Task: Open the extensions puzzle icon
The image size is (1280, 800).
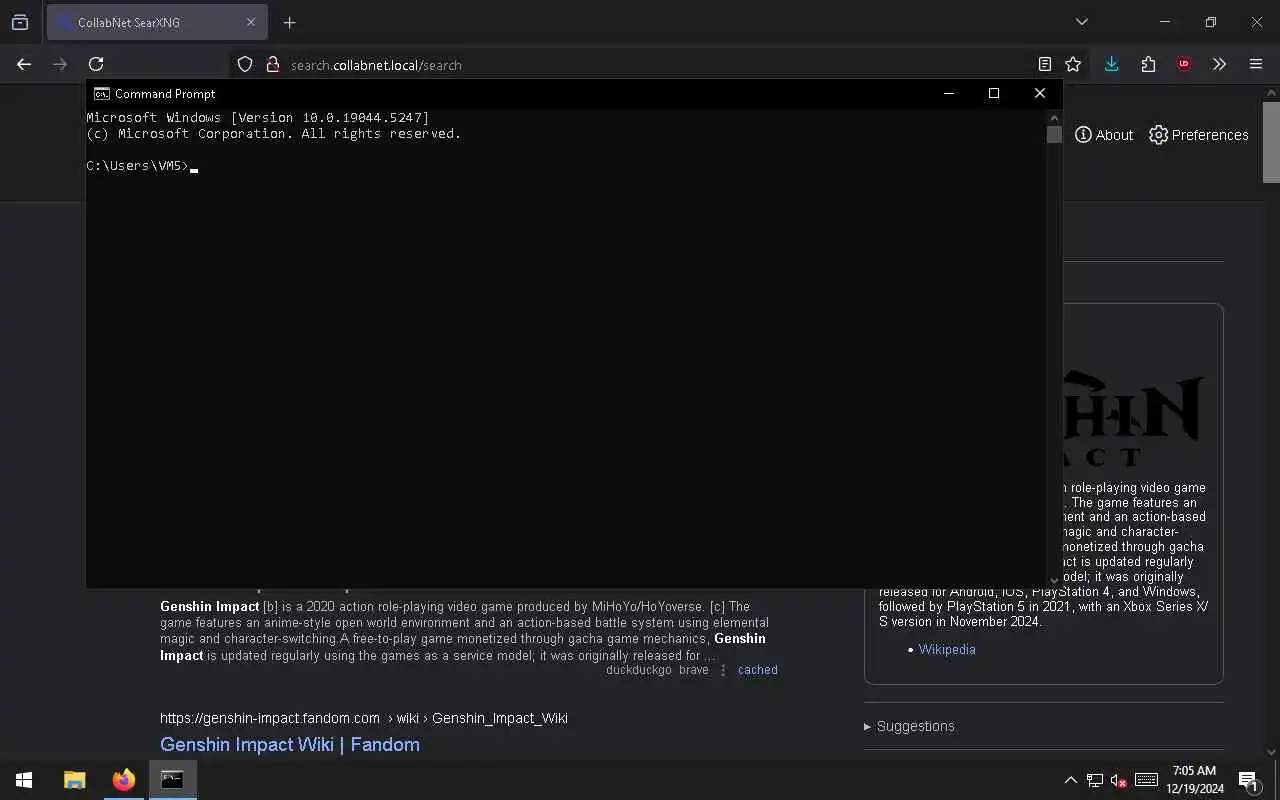Action: [x=1148, y=64]
